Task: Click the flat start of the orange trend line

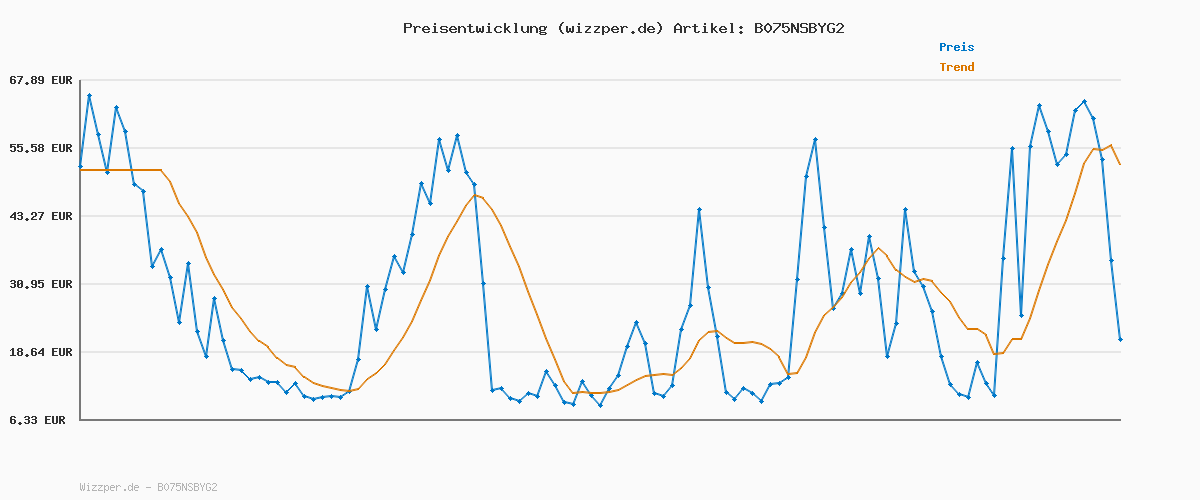Action: (x=120, y=170)
